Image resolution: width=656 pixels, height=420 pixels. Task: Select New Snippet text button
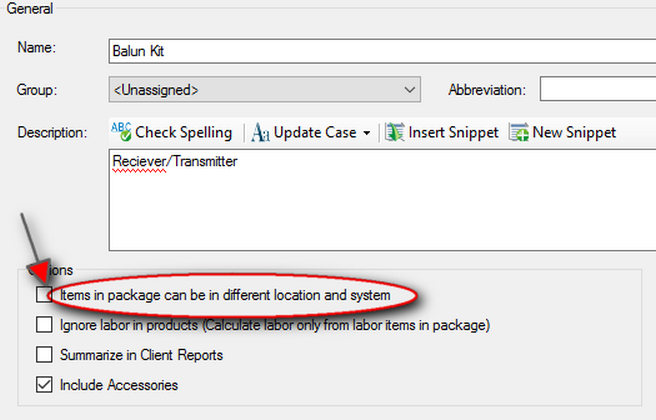(x=574, y=133)
